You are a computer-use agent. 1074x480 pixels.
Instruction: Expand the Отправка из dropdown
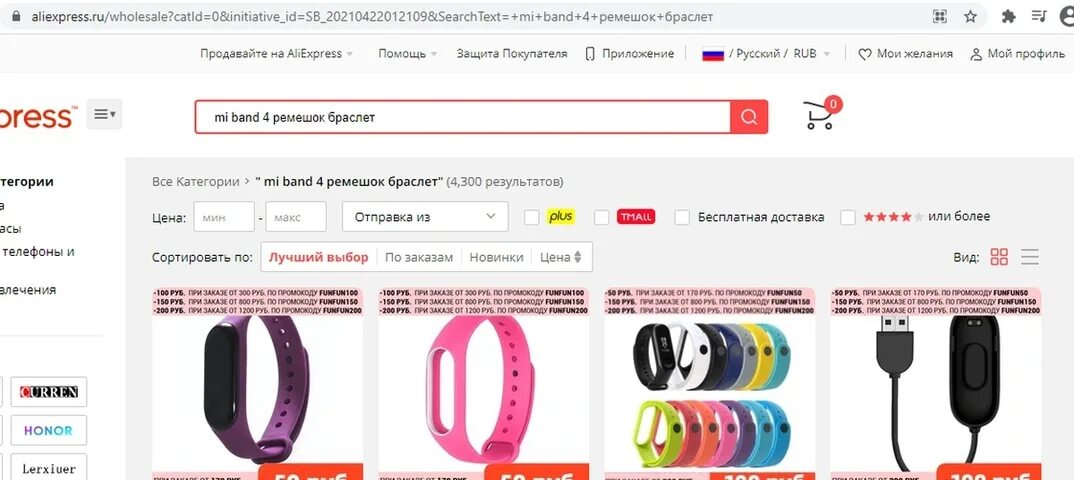(425, 216)
